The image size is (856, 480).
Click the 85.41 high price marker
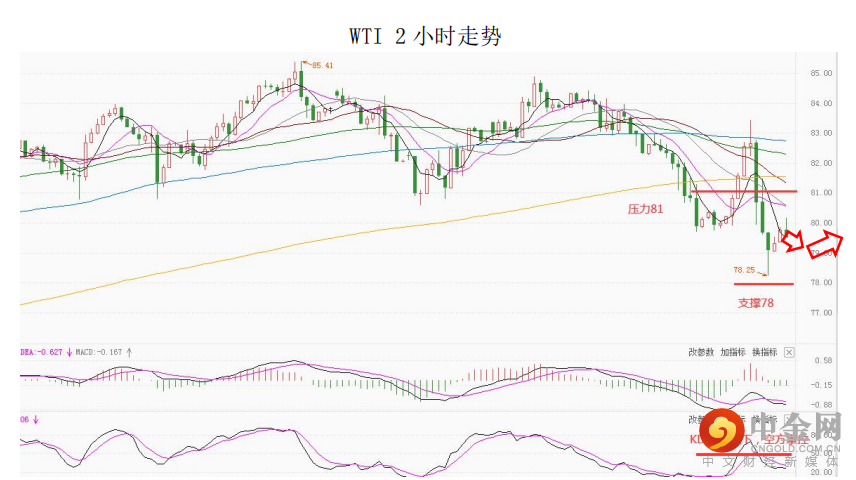pos(321,65)
